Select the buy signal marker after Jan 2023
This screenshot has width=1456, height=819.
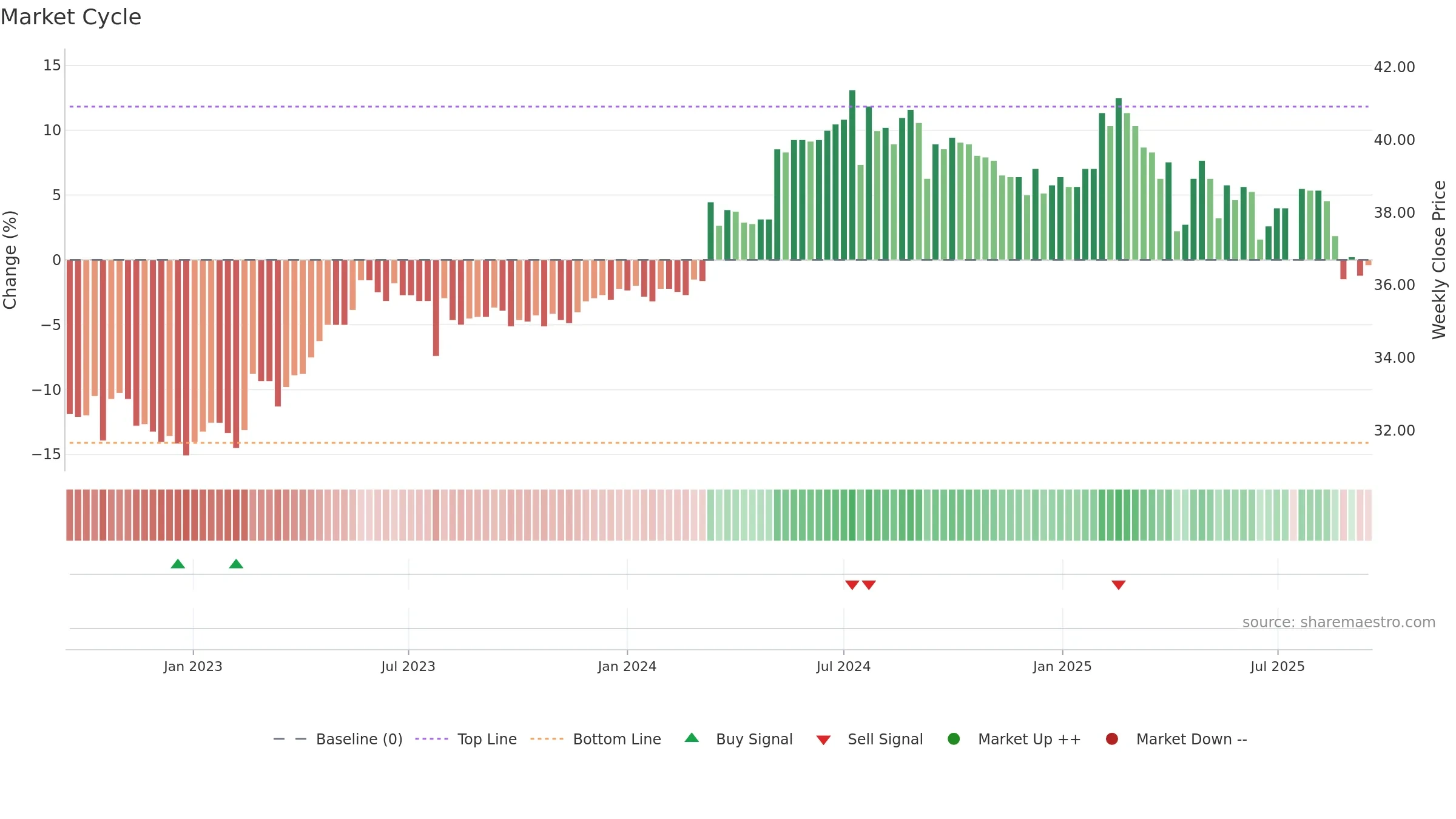tap(236, 564)
